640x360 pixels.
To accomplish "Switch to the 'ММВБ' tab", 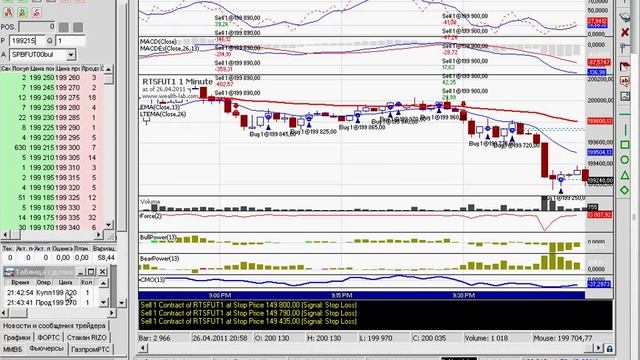I will [x=13, y=349].
